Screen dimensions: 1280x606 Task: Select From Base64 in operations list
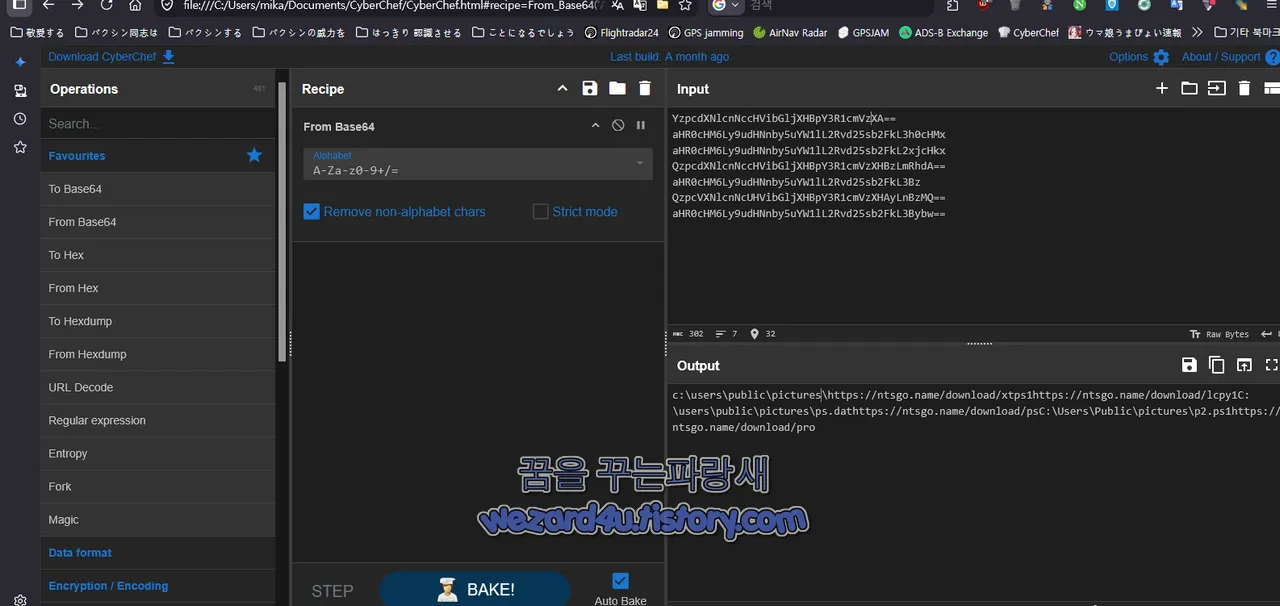[x=157, y=222]
